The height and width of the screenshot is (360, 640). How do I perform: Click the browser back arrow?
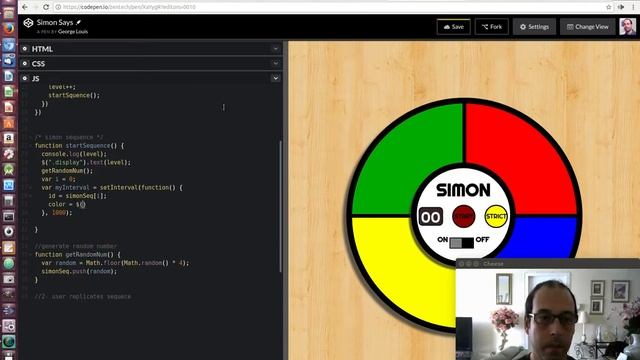[x=25, y=7]
